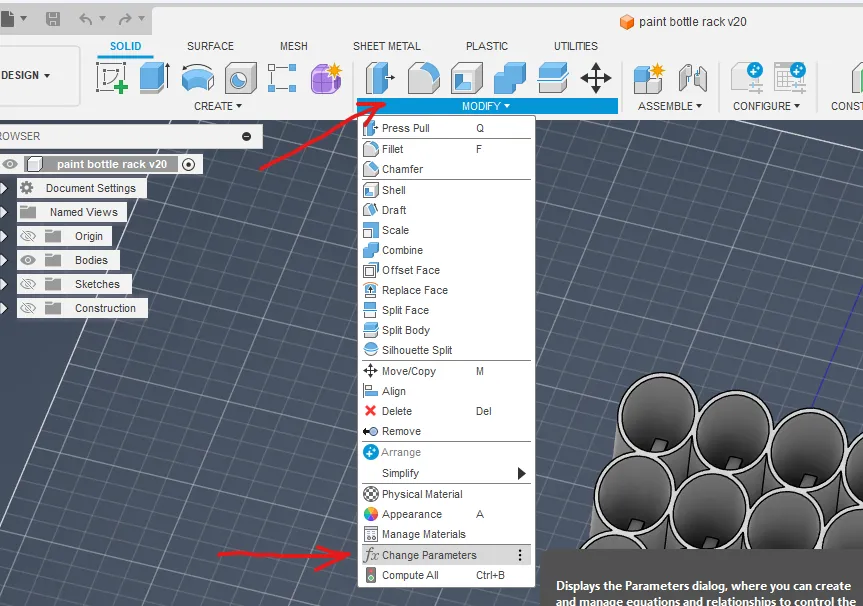This screenshot has height=606, width=863.
Task: Click the New Component assemble icon
Action: click(649, 78)
